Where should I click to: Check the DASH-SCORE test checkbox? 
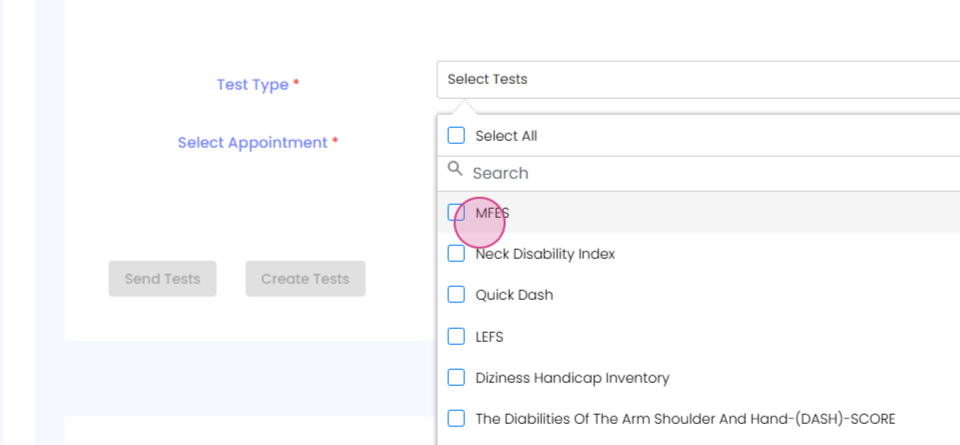point(456,419)
